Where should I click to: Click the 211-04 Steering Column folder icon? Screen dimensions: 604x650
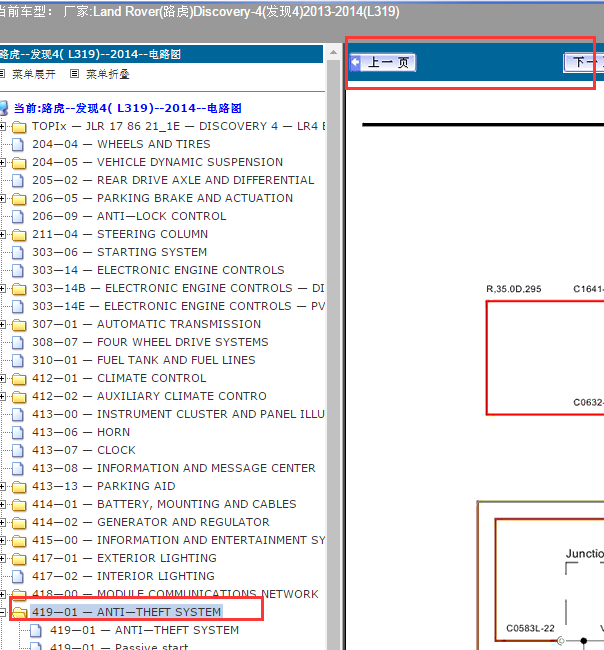(x=19, y=235)
